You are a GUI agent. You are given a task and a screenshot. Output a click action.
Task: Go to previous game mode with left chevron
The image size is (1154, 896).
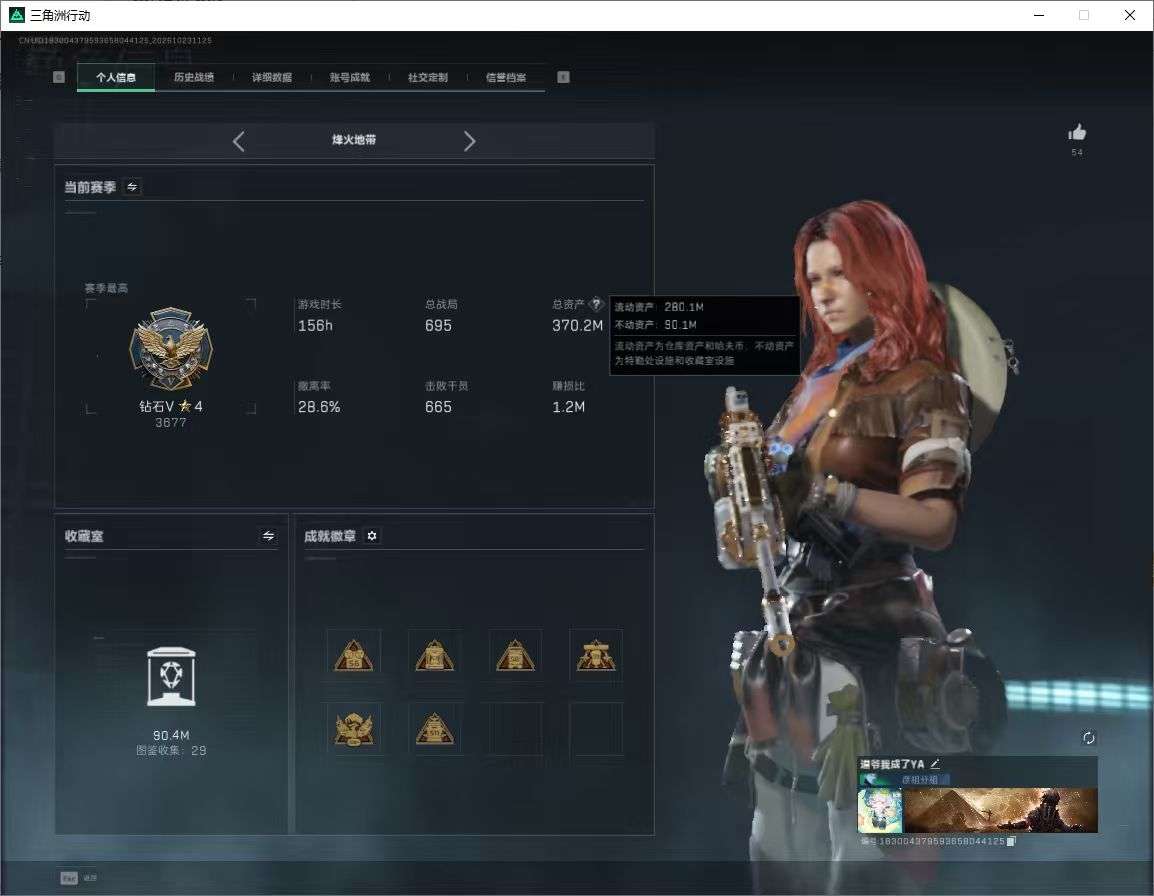pyautogui.click(x=238, y=141)
